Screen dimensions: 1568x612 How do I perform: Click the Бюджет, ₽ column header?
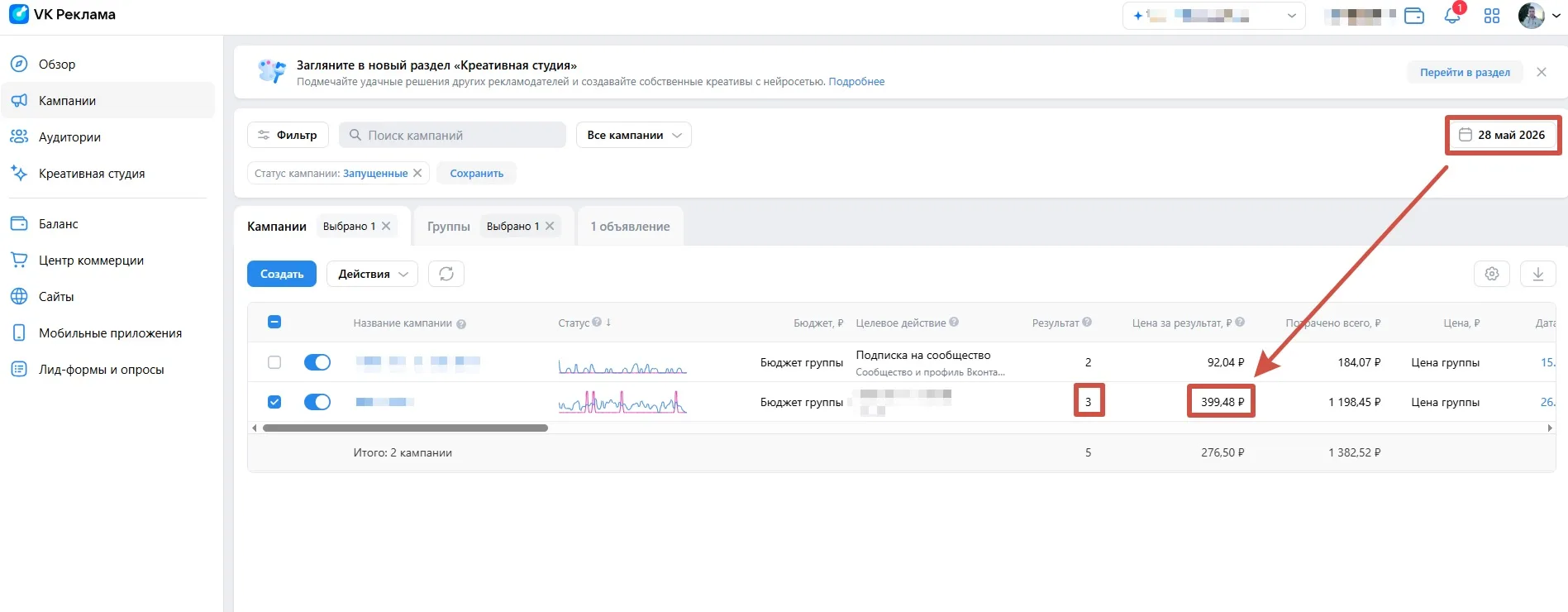[x=818, y=323]
